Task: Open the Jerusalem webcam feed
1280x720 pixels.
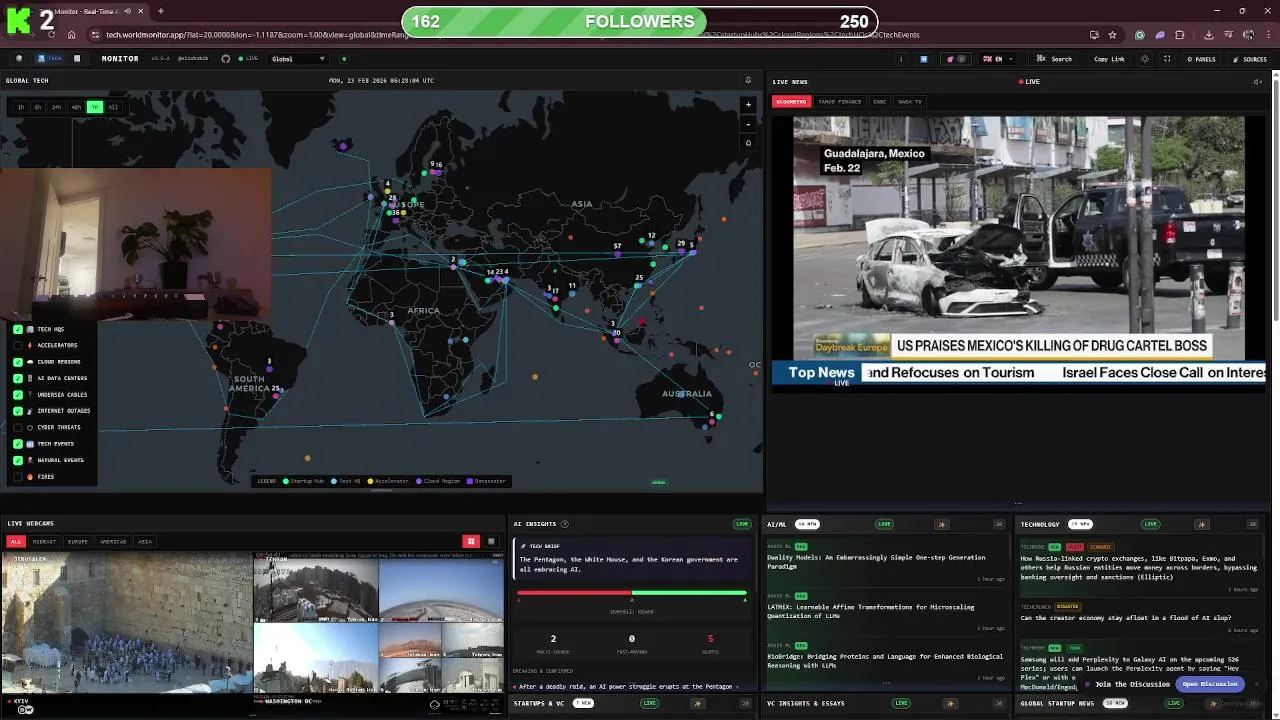Action: (127, 622)
